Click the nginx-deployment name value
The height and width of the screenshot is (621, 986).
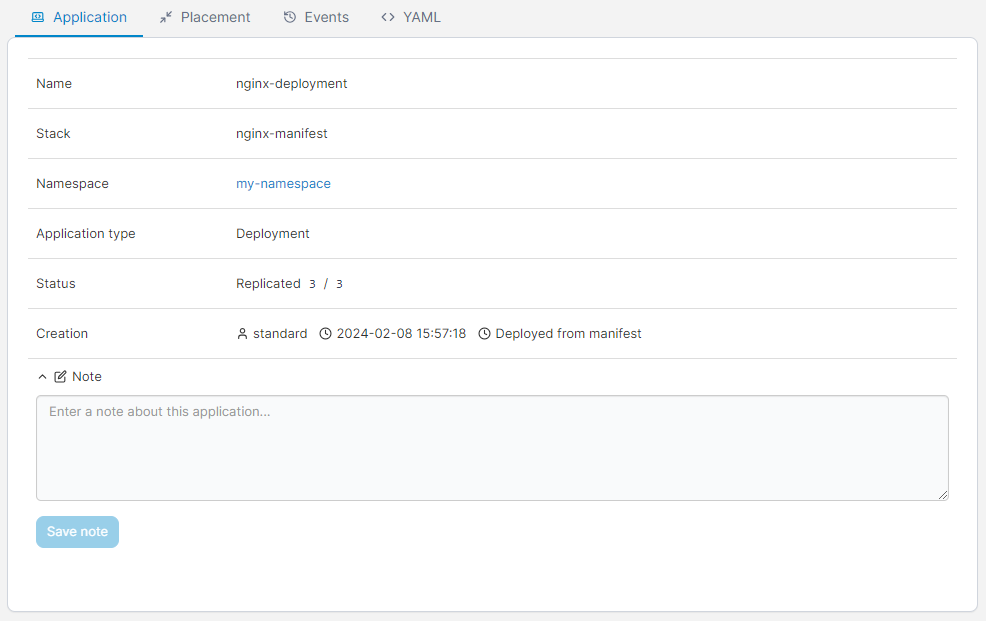point(291,84)
